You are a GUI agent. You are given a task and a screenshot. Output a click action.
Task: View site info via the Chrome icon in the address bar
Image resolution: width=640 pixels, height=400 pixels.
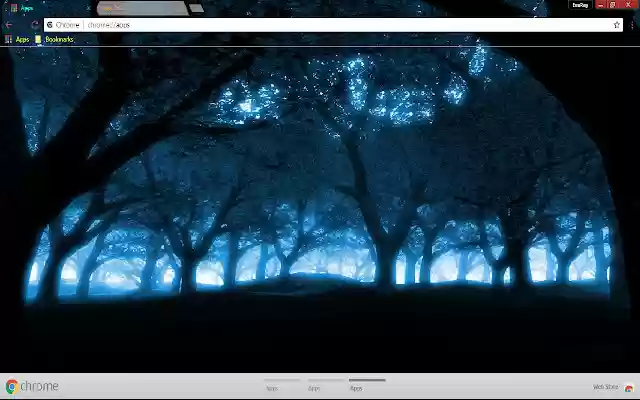point(50,25)
